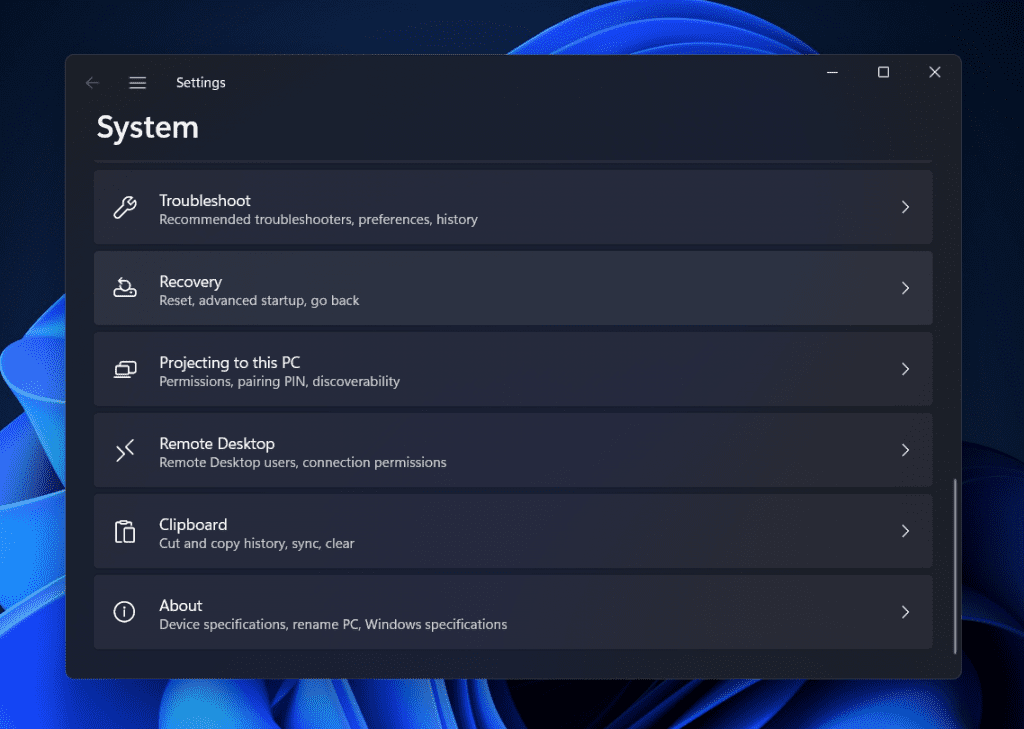The image size is (1024, 729).
Task: Open Recovery settings
Action: coord(512,288)
